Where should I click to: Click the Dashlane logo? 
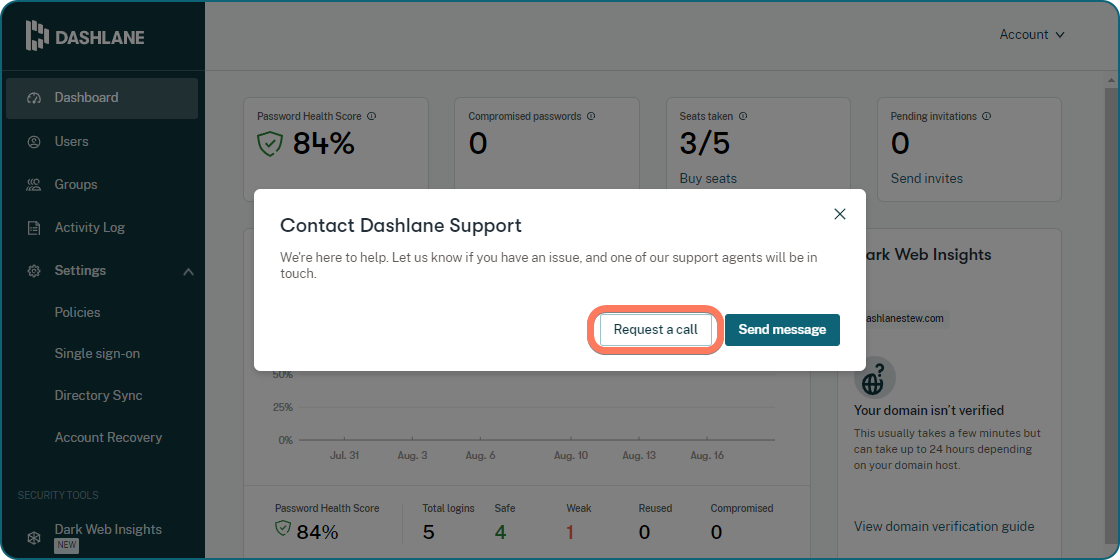tap(85, 36)
